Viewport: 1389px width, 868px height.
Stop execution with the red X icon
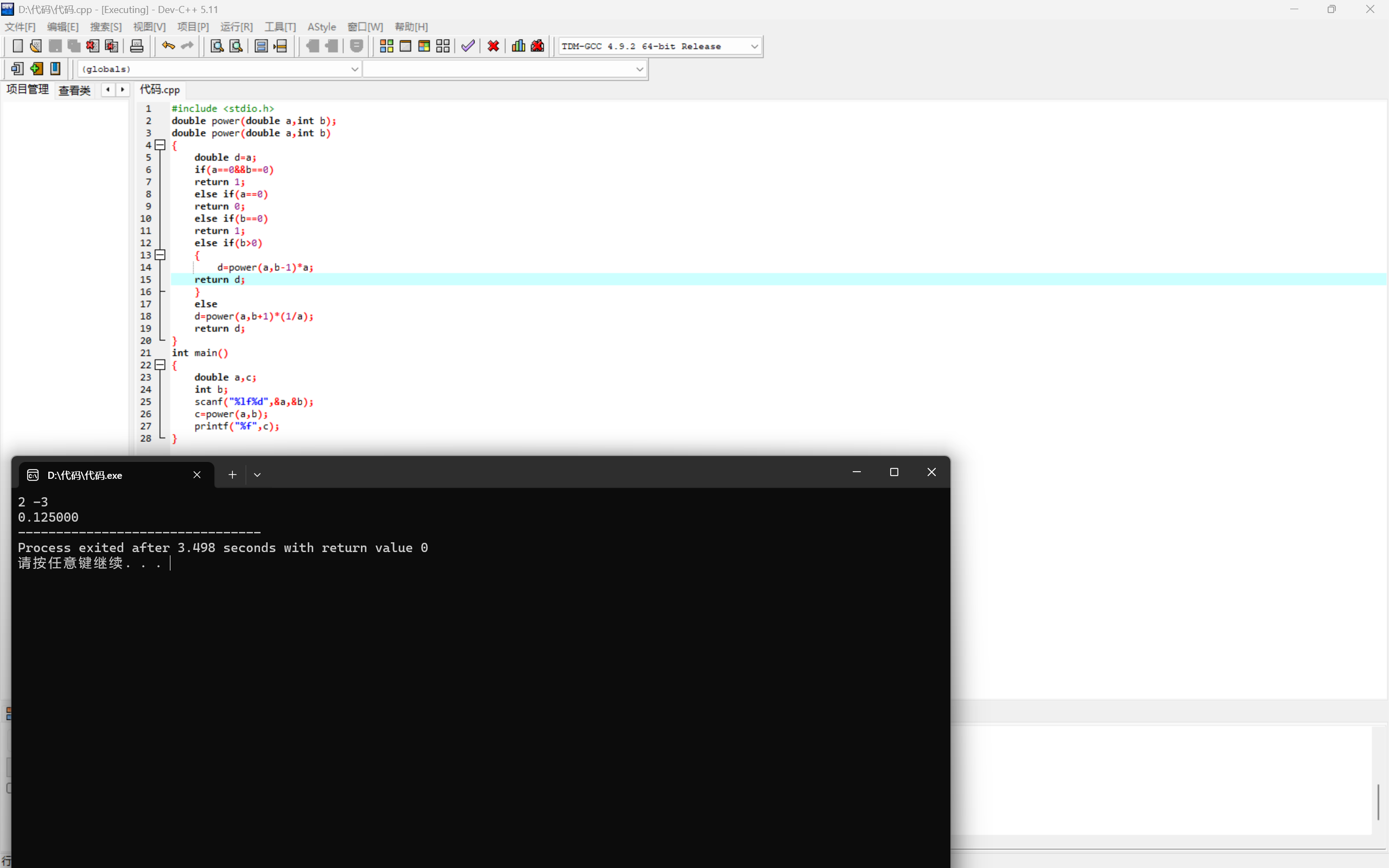pos(493,46)
